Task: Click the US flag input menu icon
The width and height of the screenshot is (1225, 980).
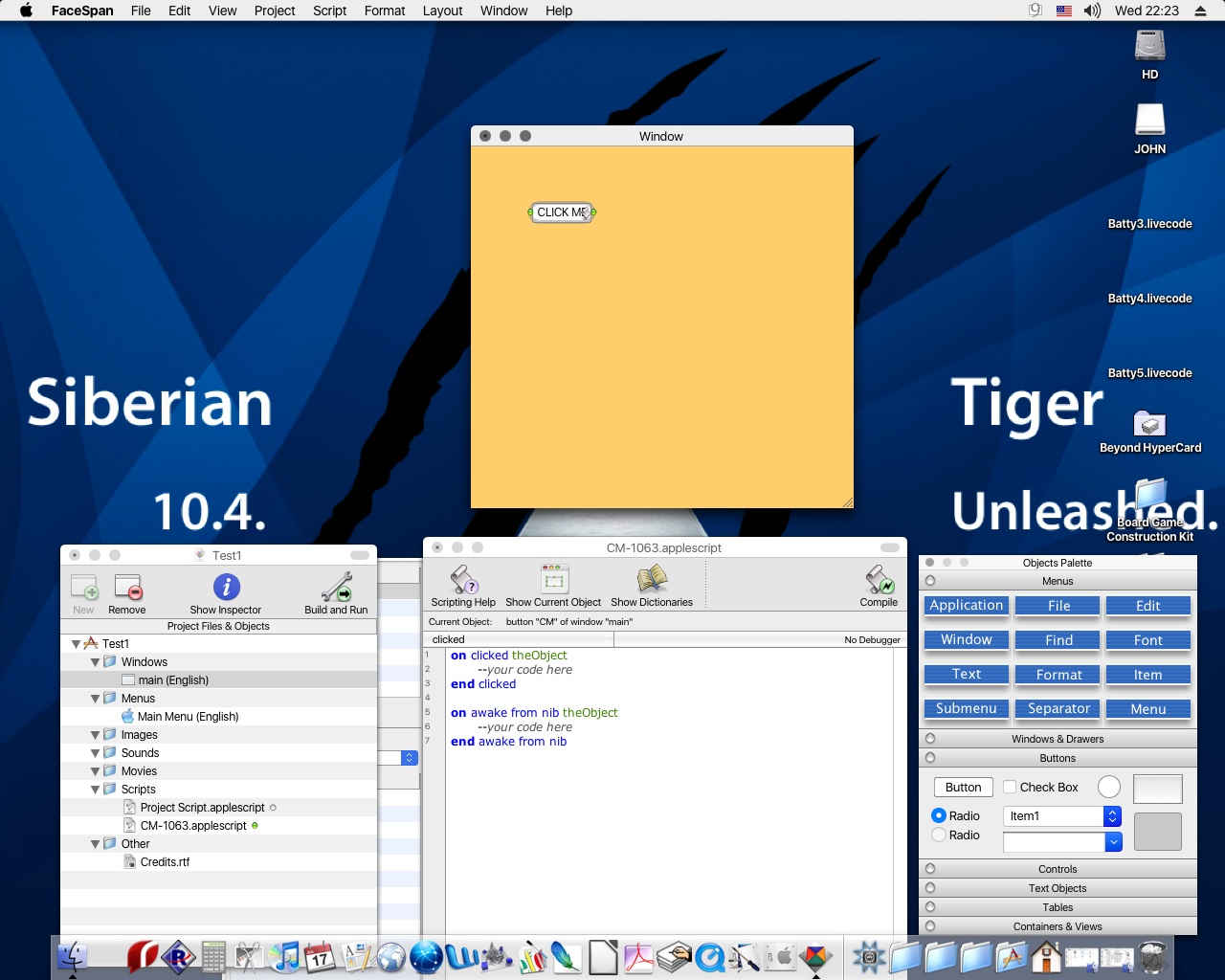Action: click(1064, 11)
